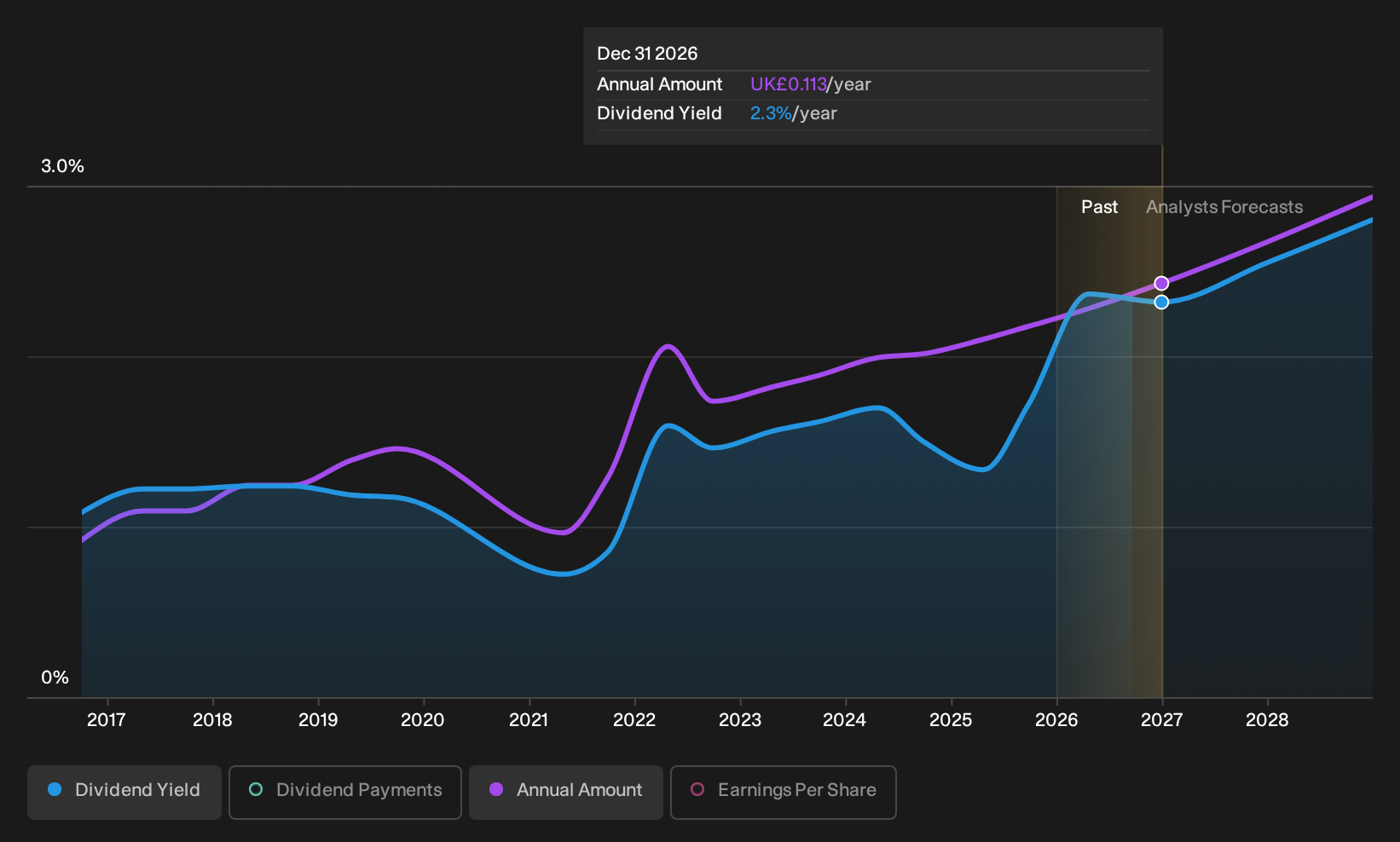Screen dimensions: 1400x842
Task: Toggle the Dividend Payments series
Action: [345, 792]
